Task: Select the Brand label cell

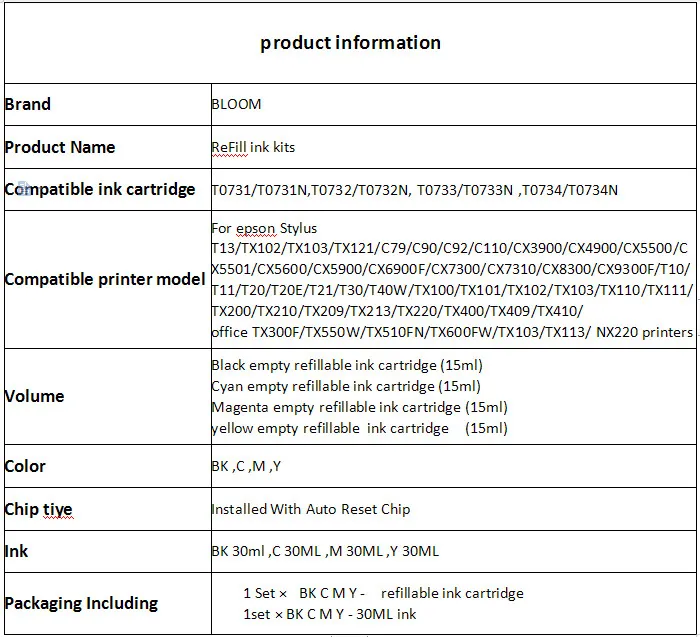Action: [x=28, y=104]
